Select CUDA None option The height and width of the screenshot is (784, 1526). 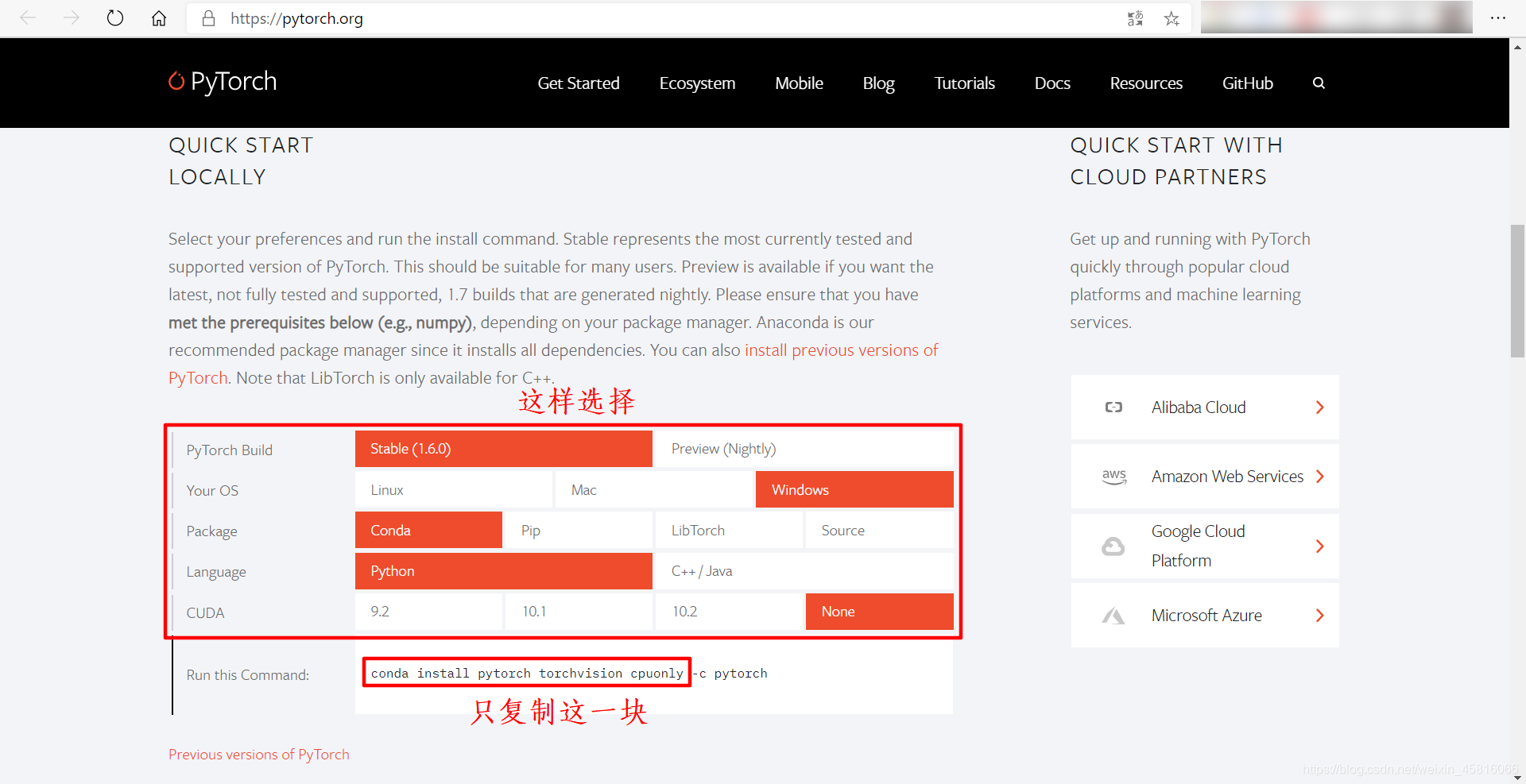(879, 612)
